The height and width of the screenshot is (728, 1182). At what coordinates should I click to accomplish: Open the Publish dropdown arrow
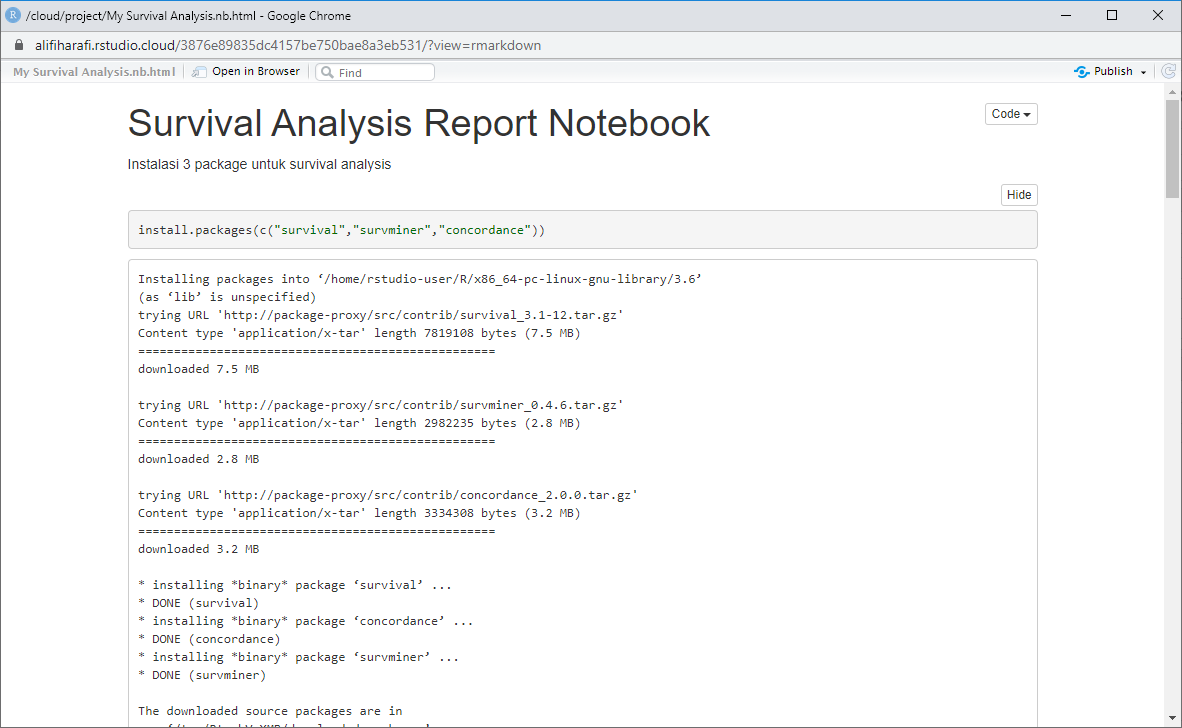[1144, 72]
